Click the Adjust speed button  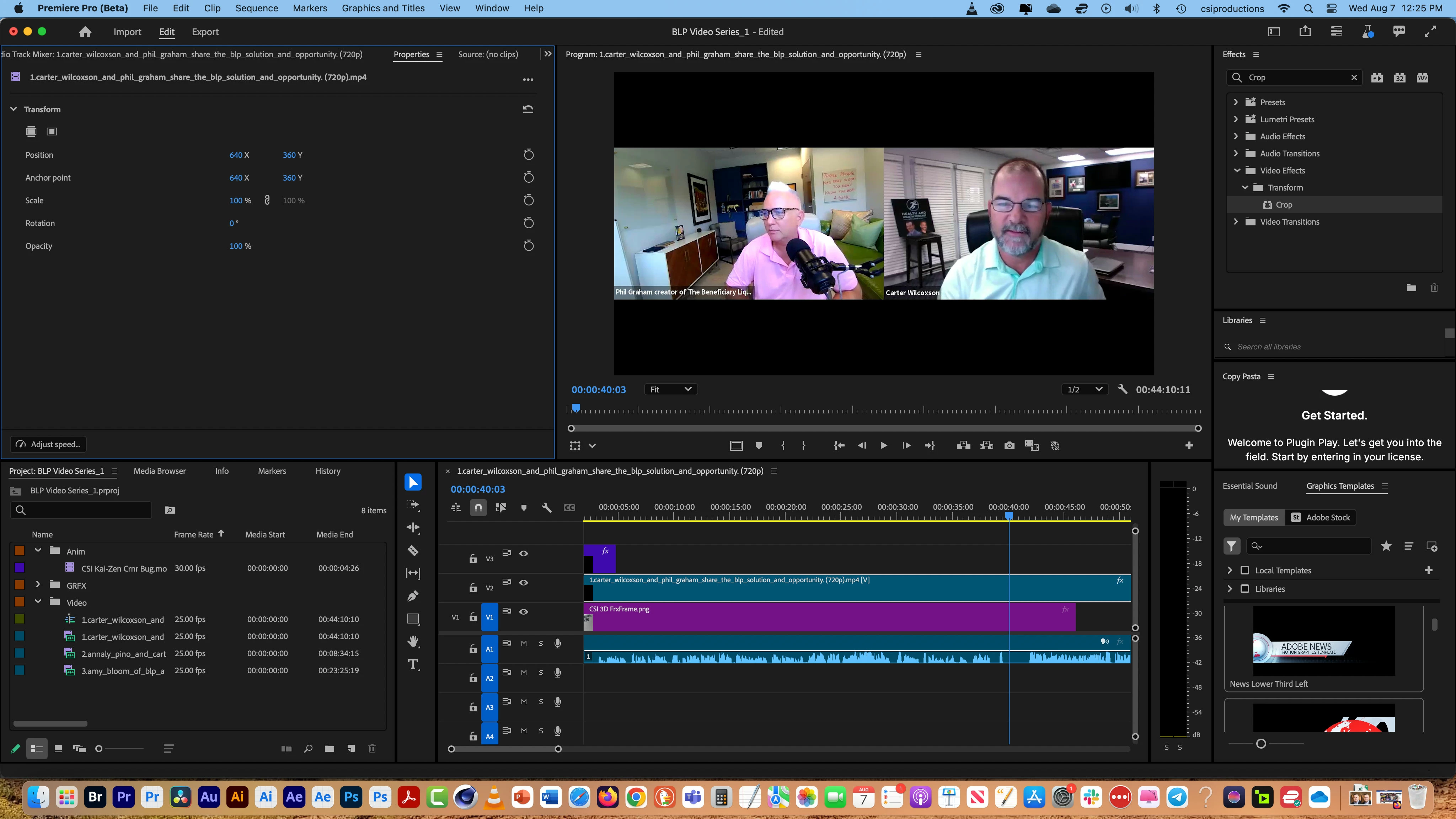[48, 444]
